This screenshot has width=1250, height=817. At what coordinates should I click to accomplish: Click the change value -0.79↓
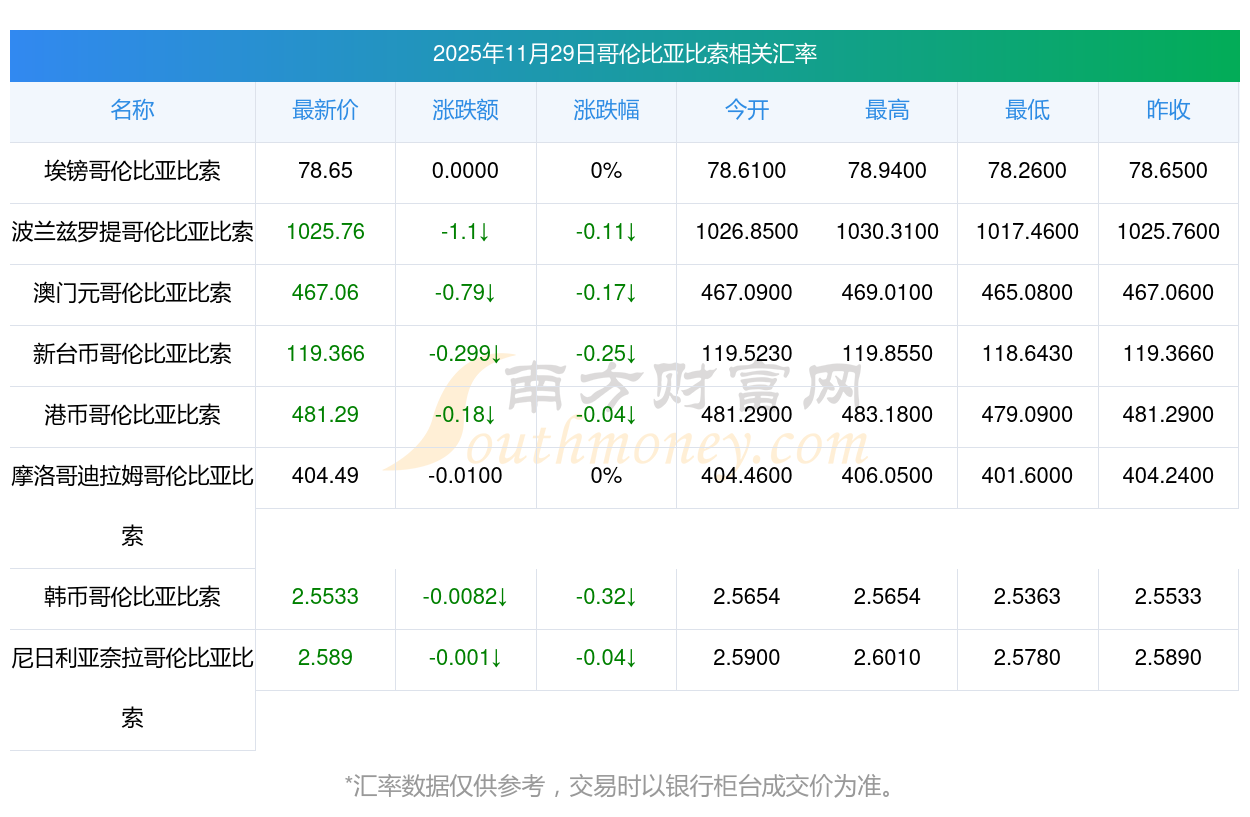466,293
